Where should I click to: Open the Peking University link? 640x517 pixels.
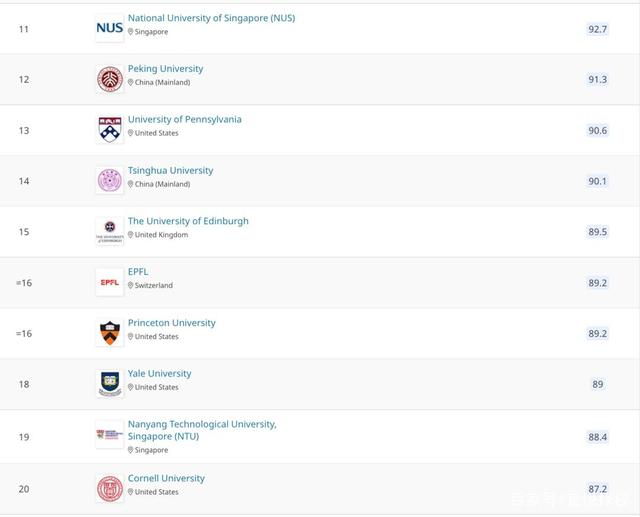tap(165, 69)
